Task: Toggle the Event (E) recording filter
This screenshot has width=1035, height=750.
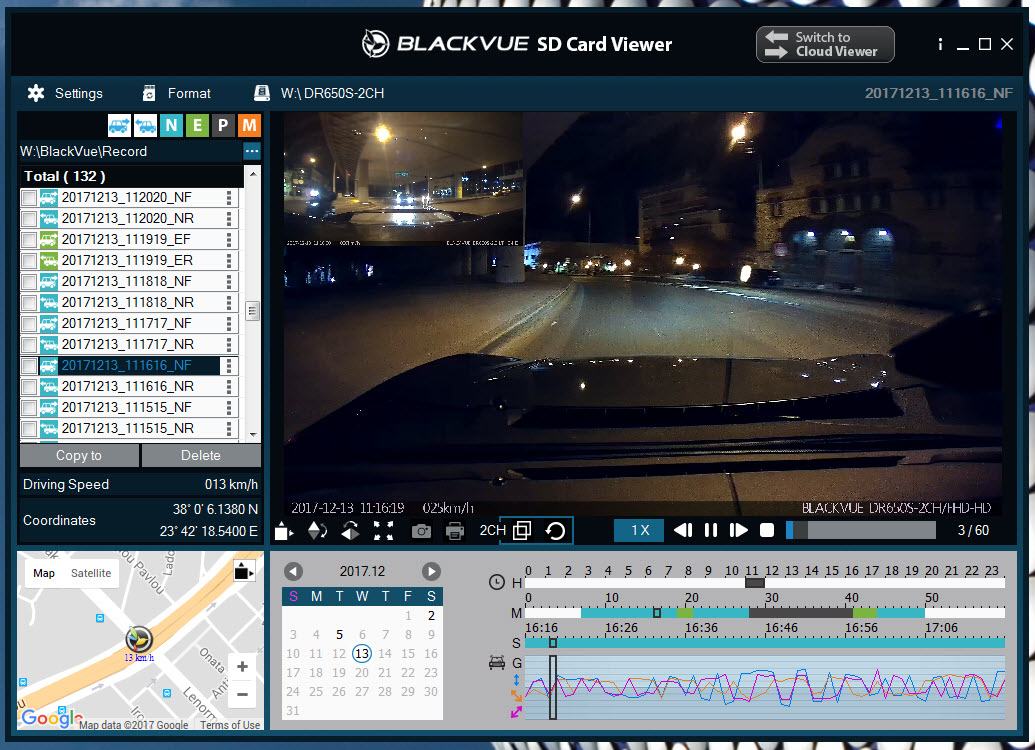Action: 197,125
